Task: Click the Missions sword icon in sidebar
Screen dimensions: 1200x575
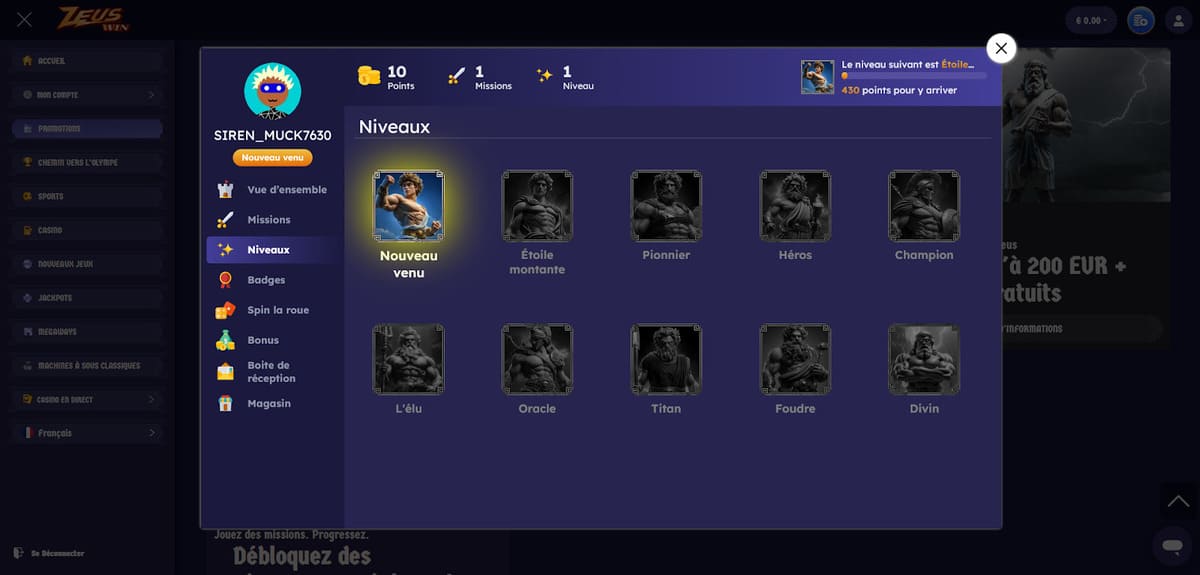Action: (225, 220)
